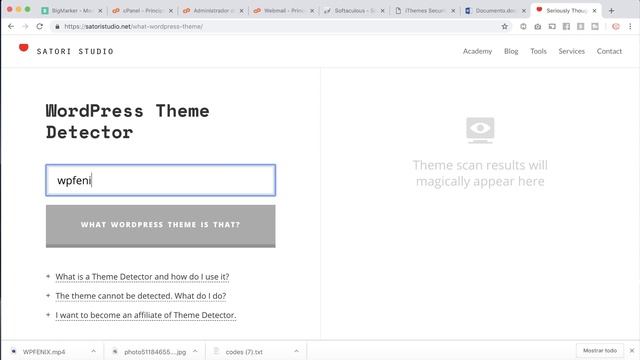
Task: Expand What is a Theme Detector question
Action: (x=142, y=277)
